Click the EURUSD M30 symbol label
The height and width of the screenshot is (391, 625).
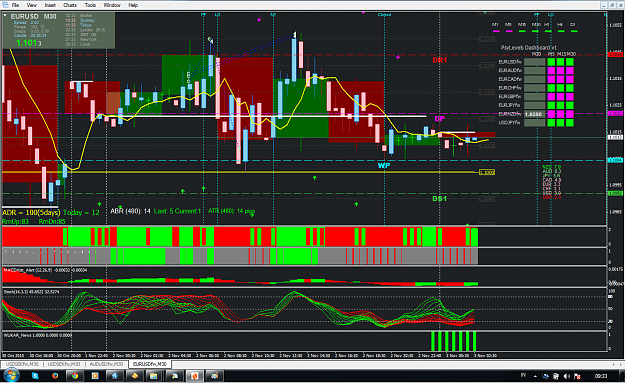tap(33, 17)
